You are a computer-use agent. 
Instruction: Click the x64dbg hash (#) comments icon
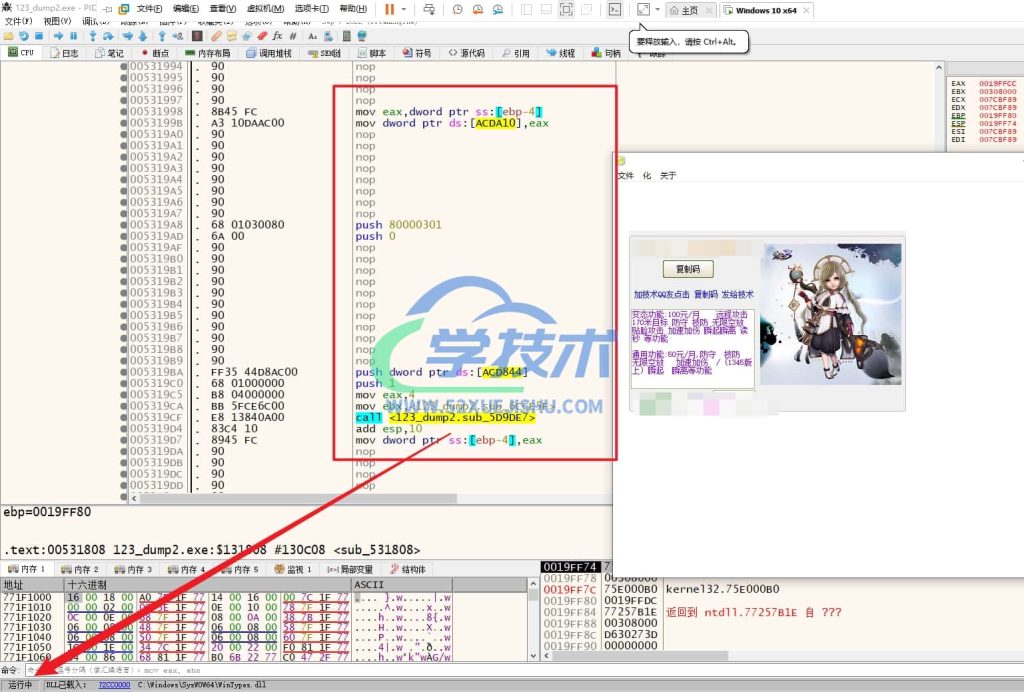[x=293, y=36]
